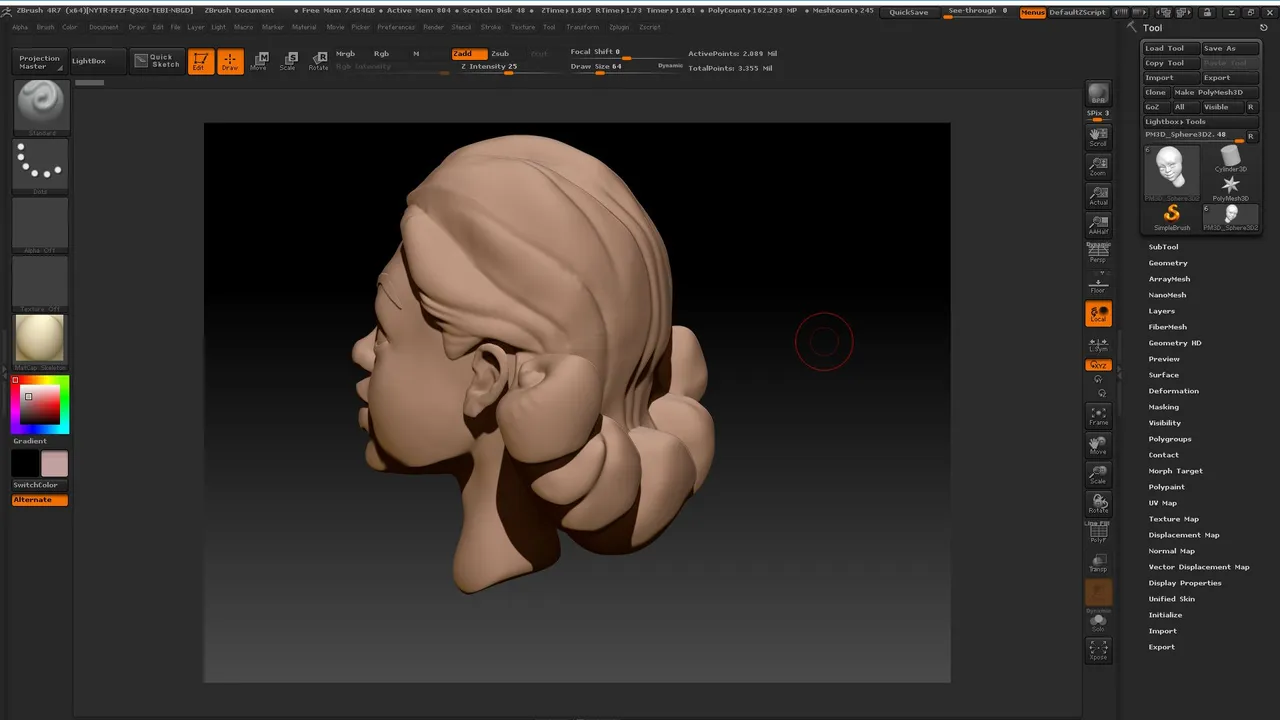Image resolution: width=1280 pixels, height=720 pixels.
Task: Click the Tool palette refresh icon
Action: point(1264,28)
